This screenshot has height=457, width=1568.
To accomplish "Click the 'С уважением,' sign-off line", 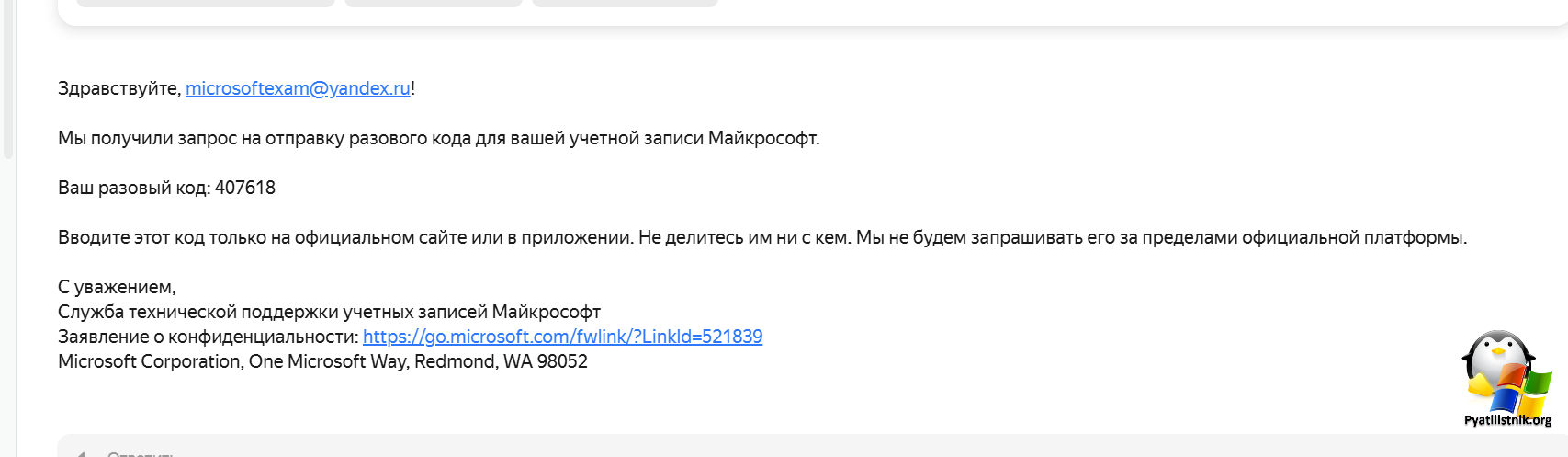I will point(117,287).
